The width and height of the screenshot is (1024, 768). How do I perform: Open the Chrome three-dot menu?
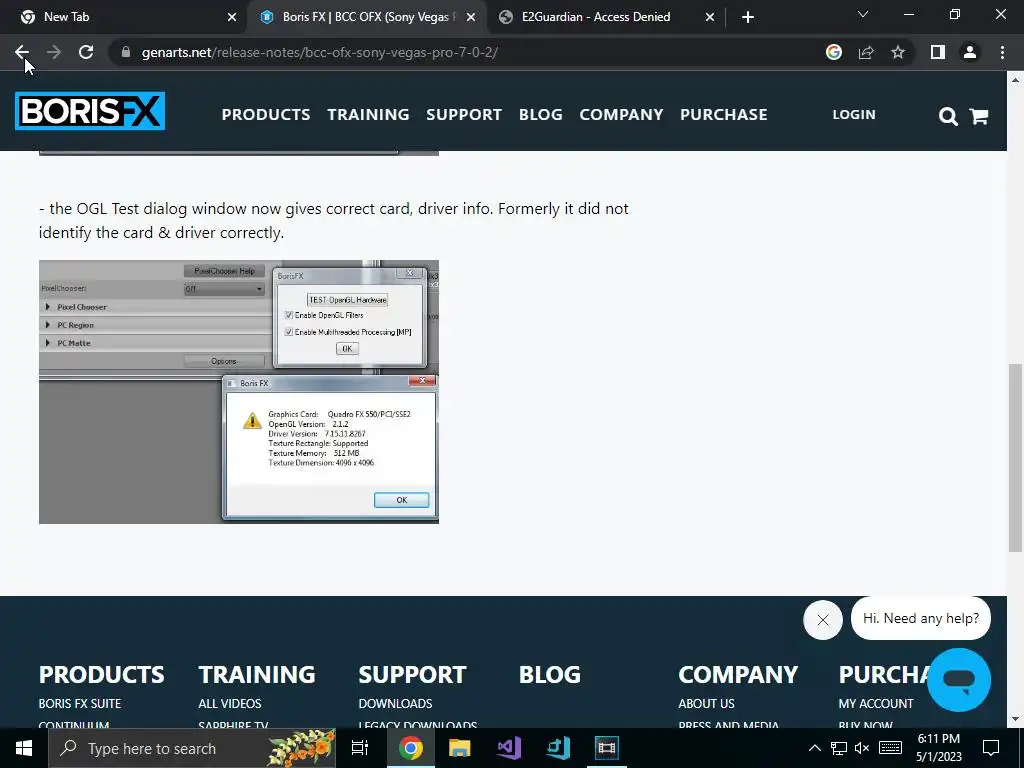tap(1002, 52)
